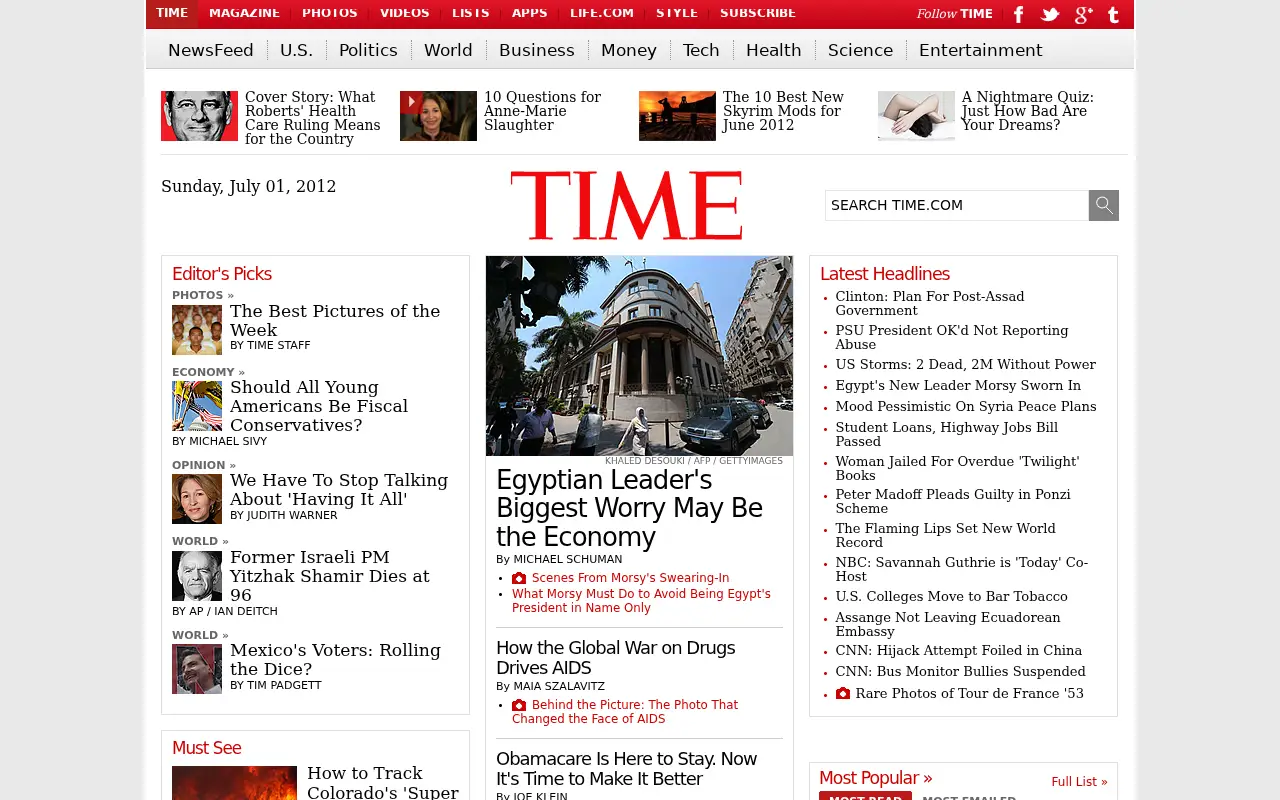Open the Anne-Marie Slaughter video thumbnail
1280x800 pixels.
pyautogui.click(x=438, y=116)
